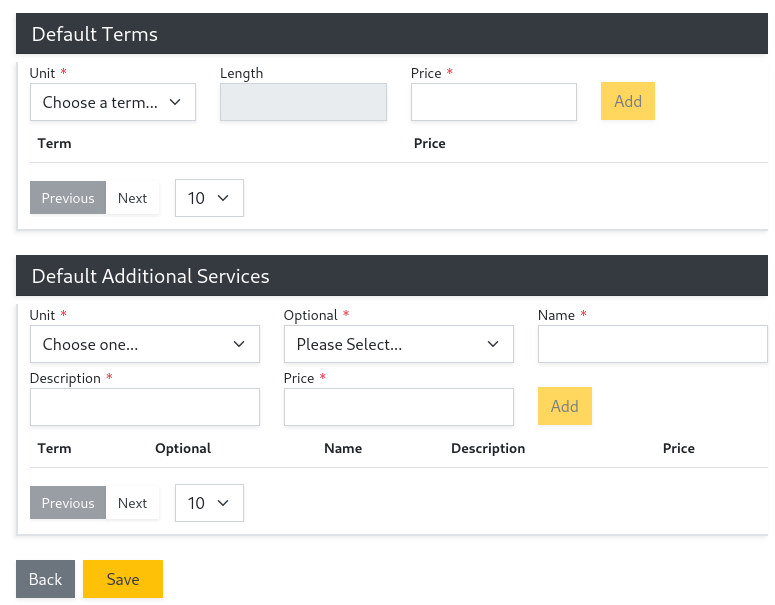Select the Description text input box
This screenshot has width=775, height=605.
pos(144,407)
